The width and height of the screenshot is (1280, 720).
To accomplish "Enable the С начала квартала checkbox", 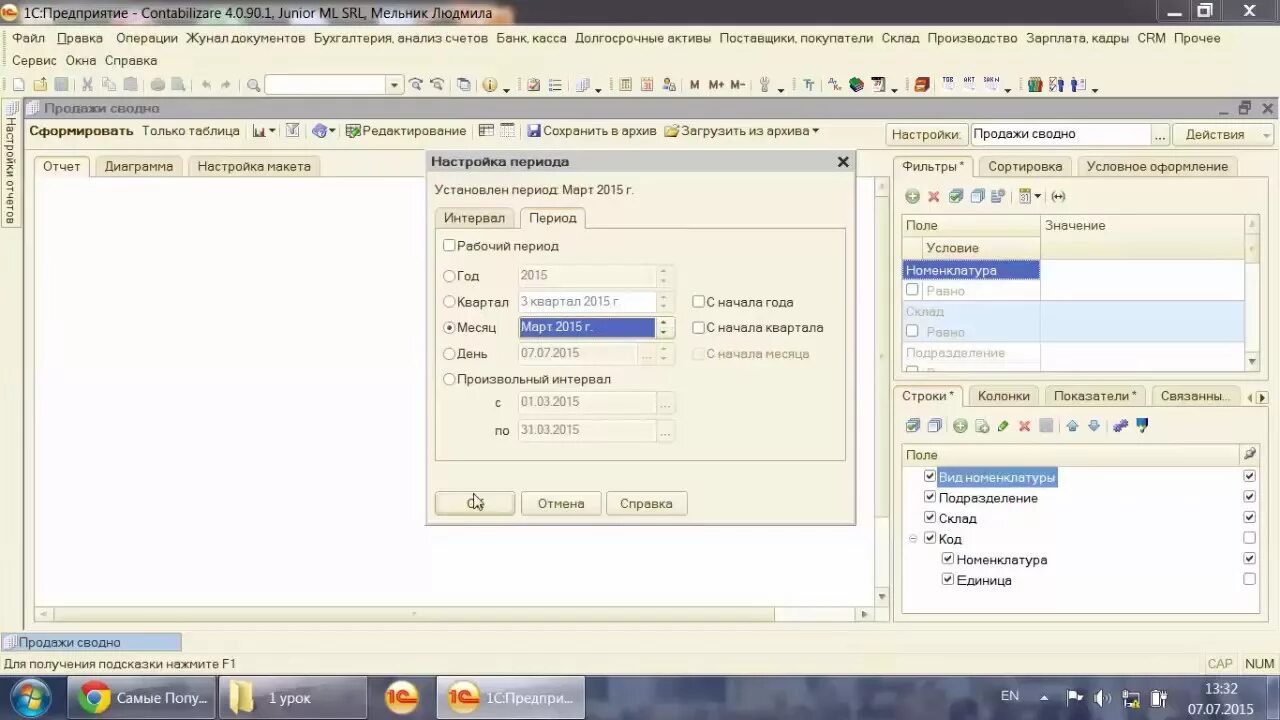I will click(x=699, y=327).
